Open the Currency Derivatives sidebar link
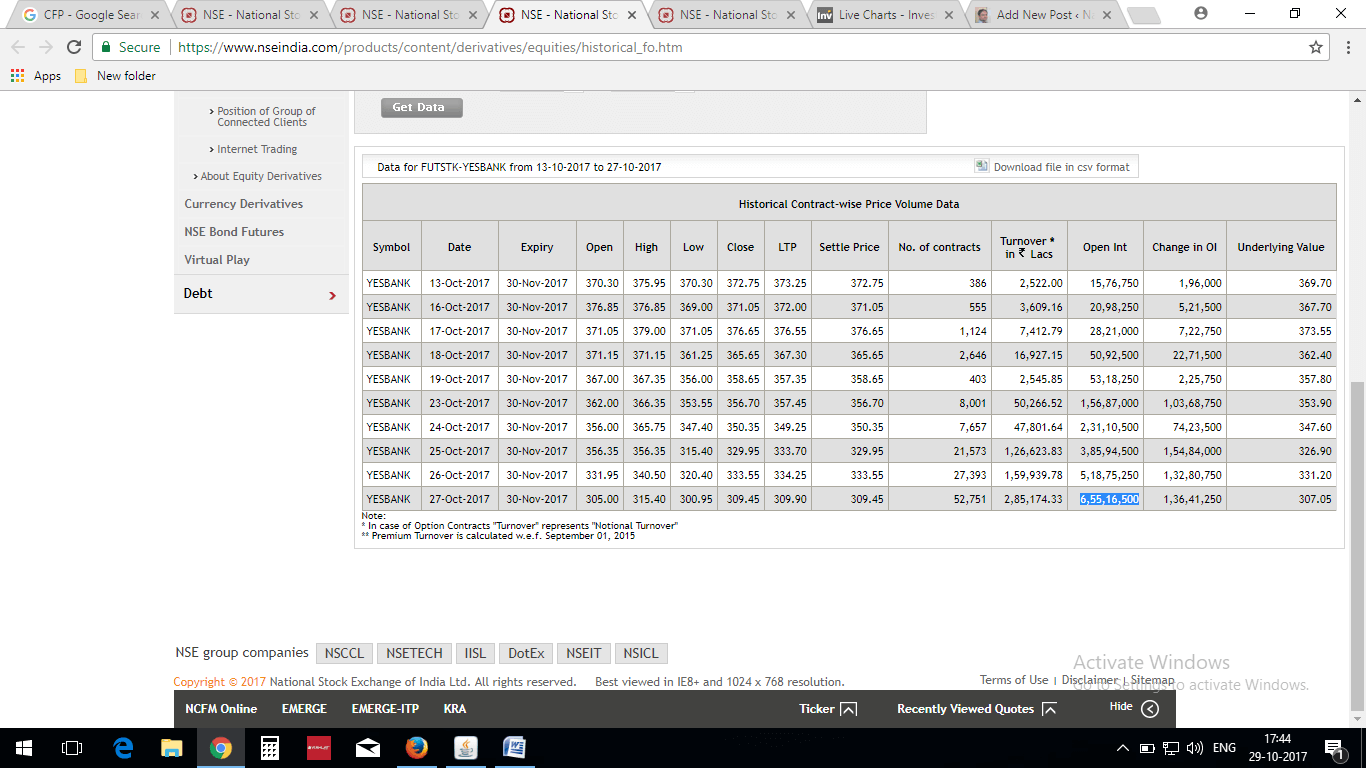 [243, 204]
